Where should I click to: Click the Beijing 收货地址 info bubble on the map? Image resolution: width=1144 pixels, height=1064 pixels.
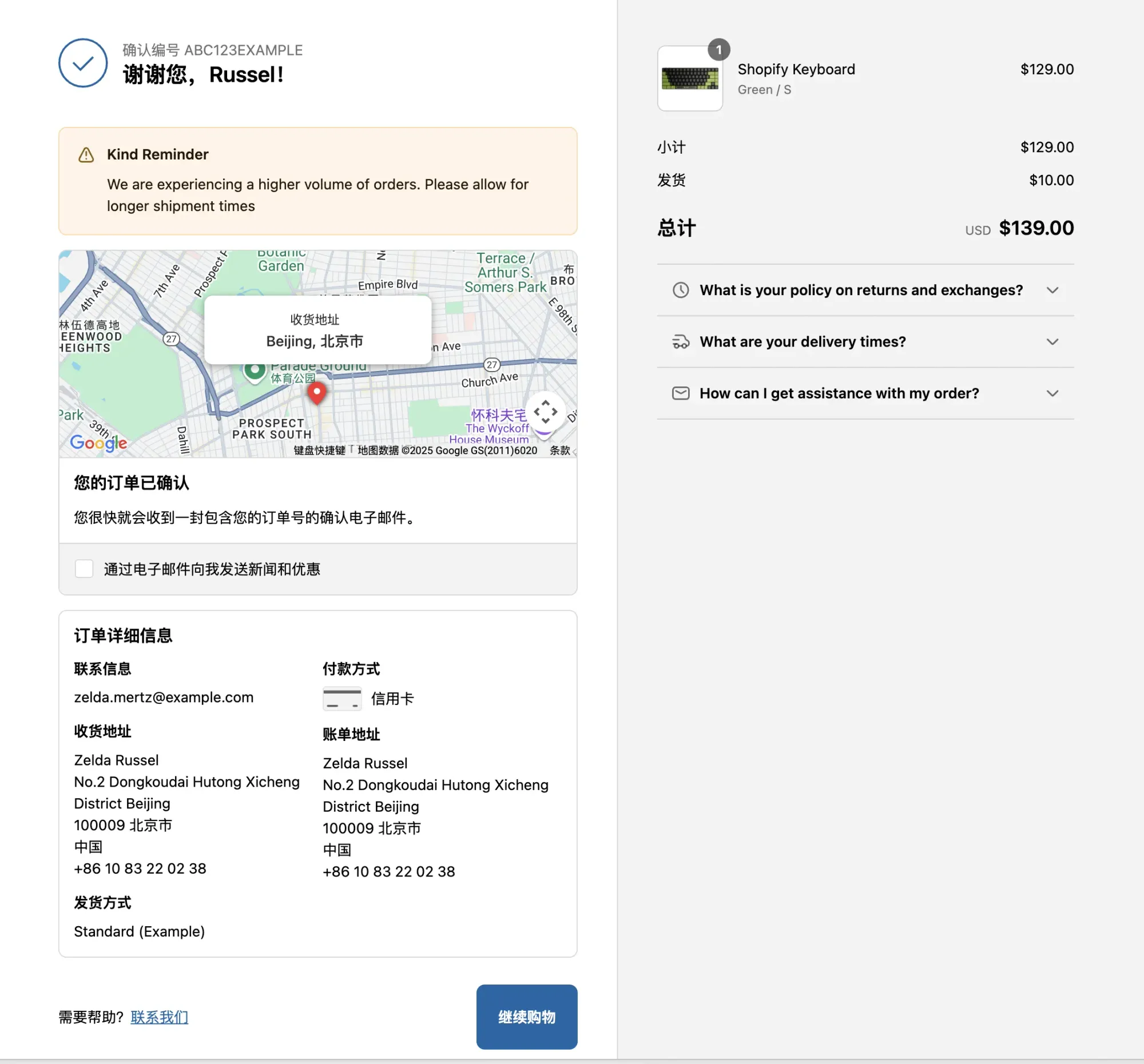[x=317, y=330]
